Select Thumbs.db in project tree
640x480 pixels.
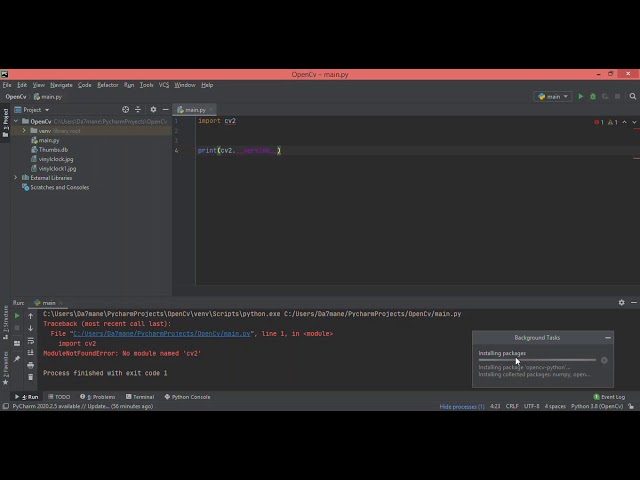tap(53, 149)
